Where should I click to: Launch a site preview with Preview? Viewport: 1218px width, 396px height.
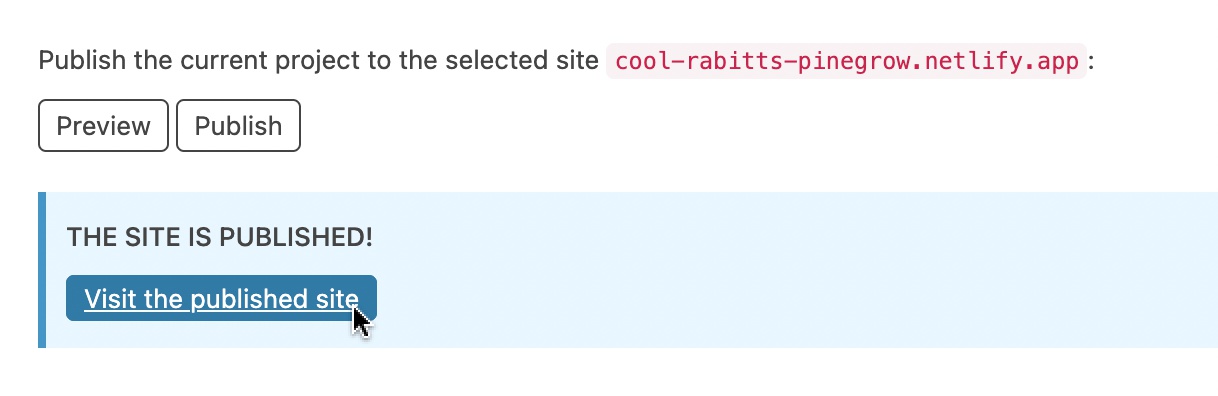(x=103, y=126)
